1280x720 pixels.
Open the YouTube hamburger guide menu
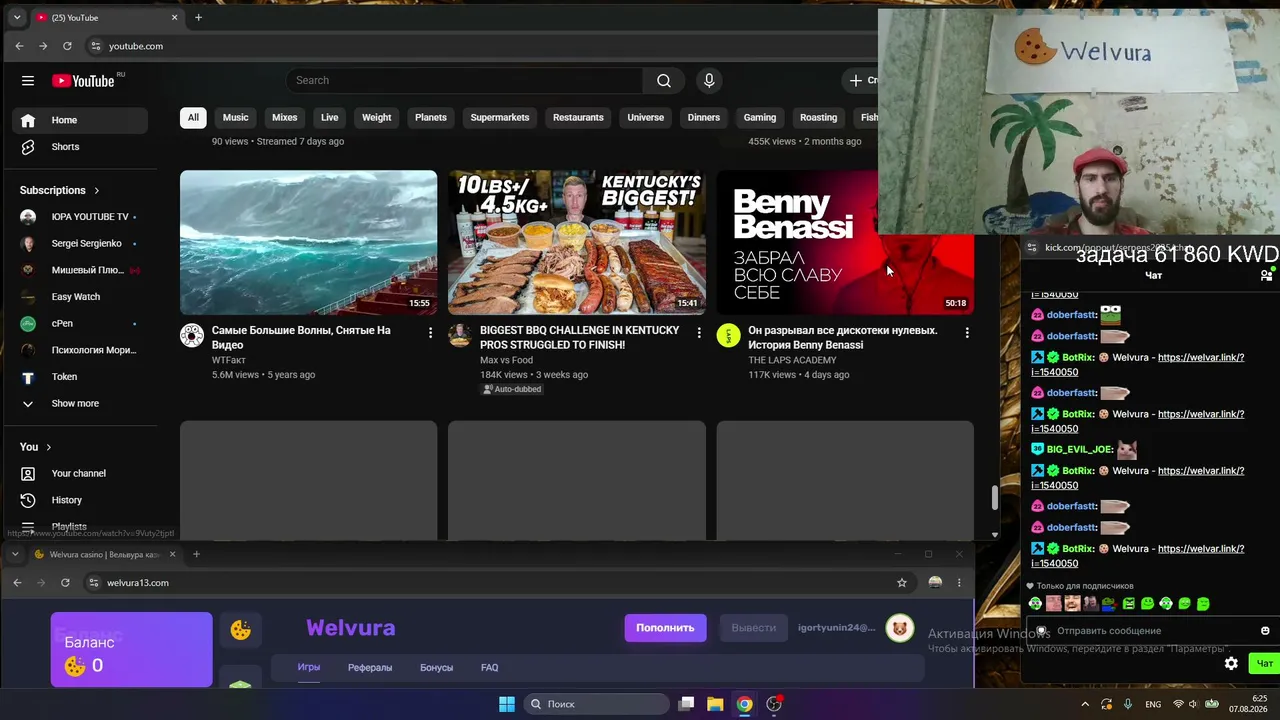coord(28,81)
